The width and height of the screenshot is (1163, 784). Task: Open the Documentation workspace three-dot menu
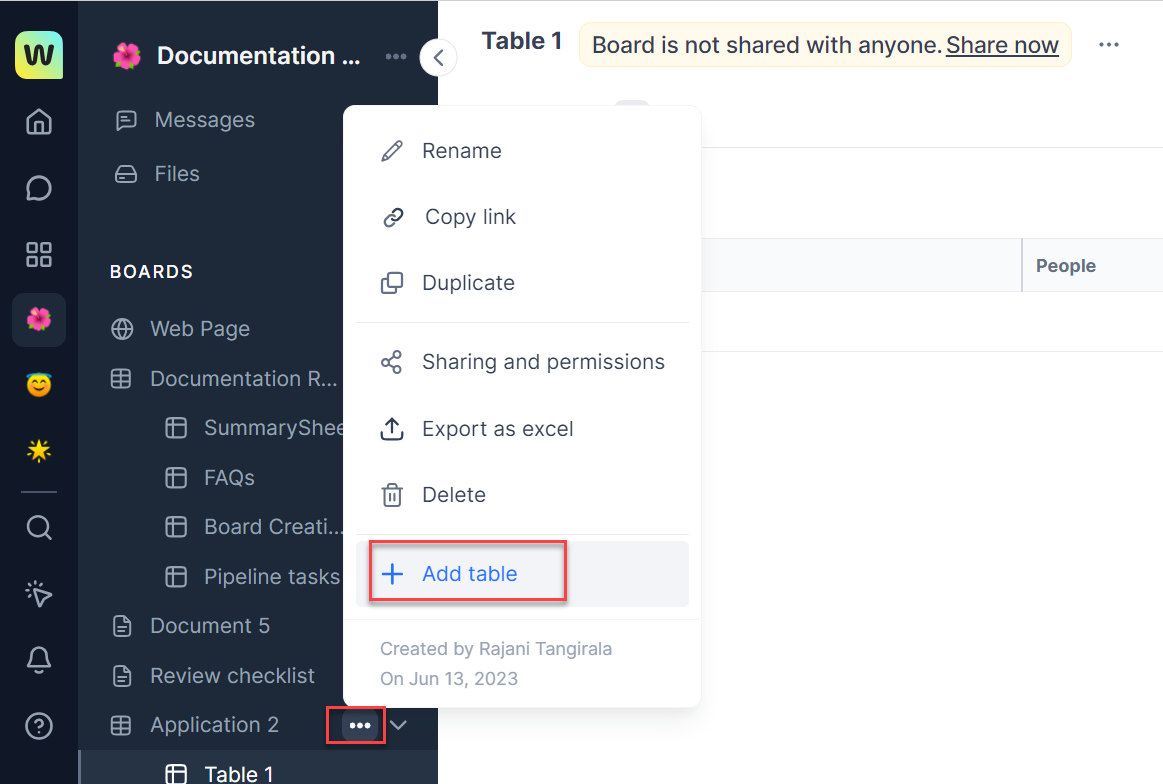click(396, 57)
